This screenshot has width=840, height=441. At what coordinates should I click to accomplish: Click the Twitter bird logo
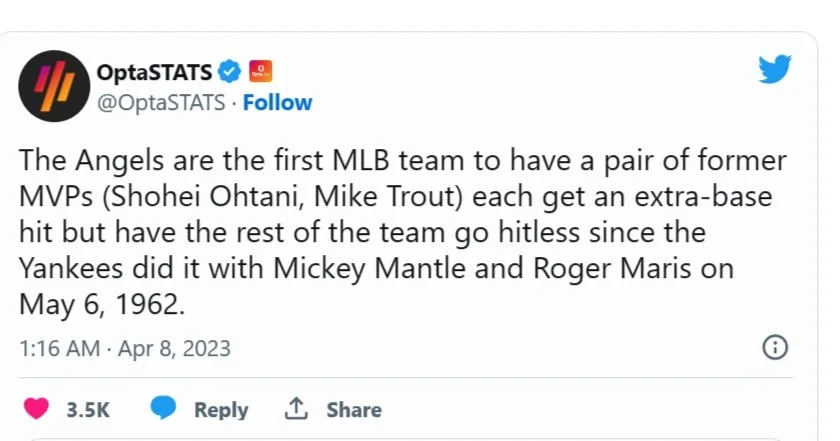click(774, 70)
